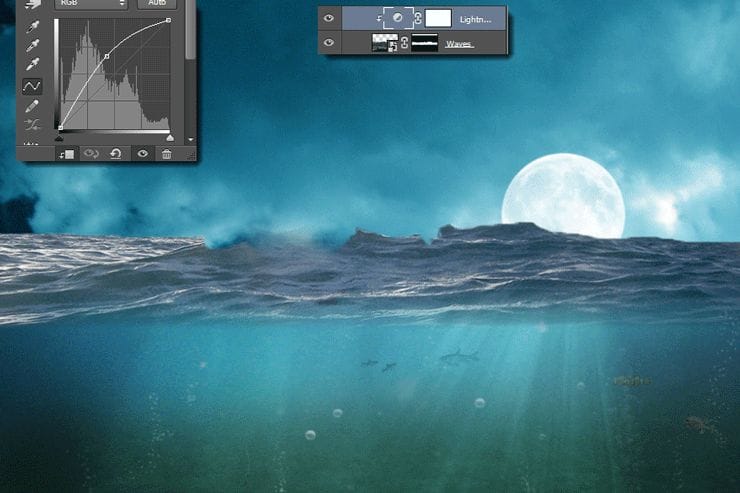
Task: Click the smooth curve values icon
Action: tap(32, 125)
